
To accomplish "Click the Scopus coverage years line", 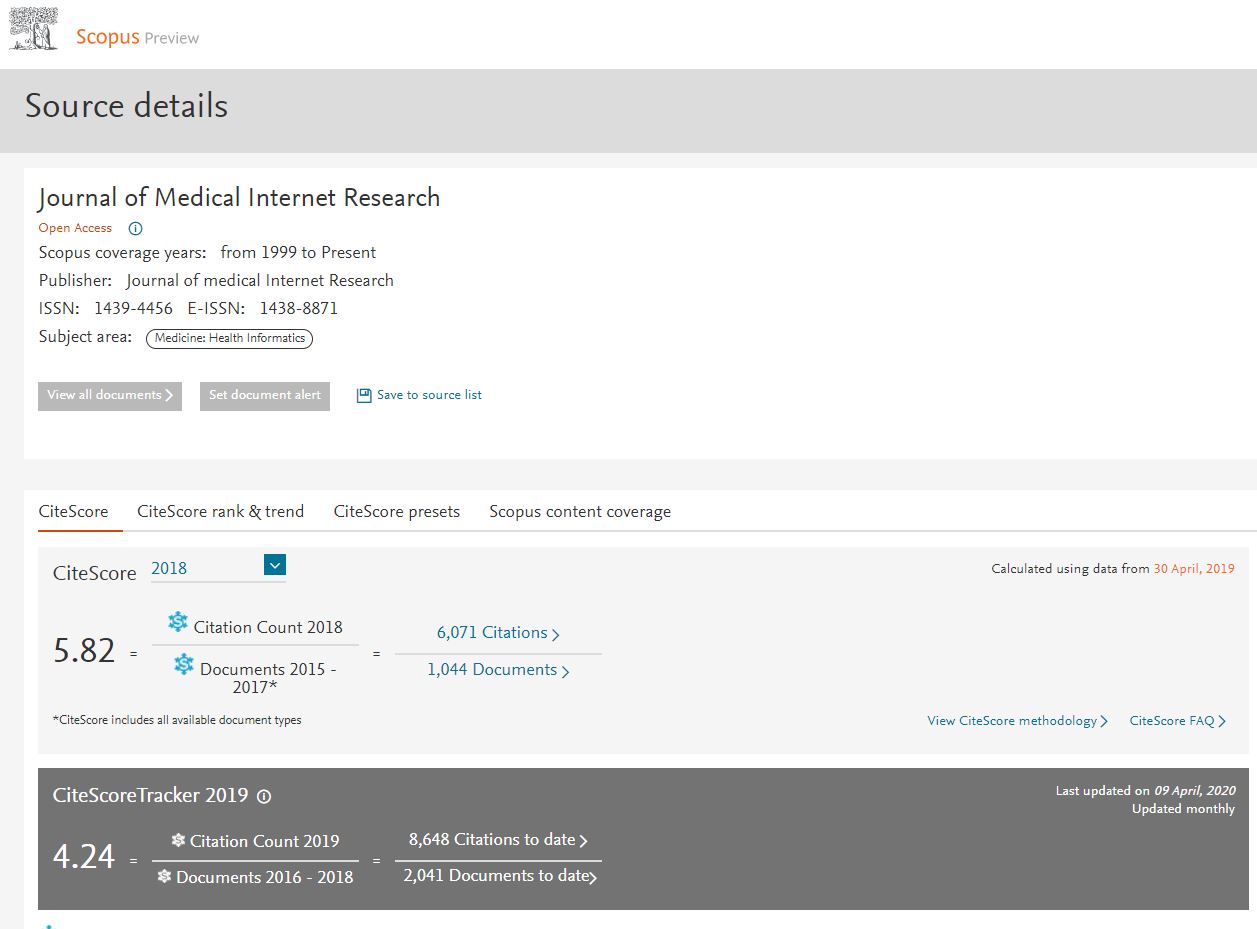I will (x=207, y=252).
